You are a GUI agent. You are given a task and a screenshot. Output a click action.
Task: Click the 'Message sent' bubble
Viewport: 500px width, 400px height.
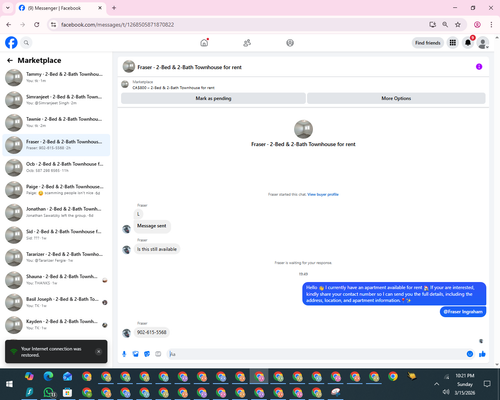pos(152,226)
